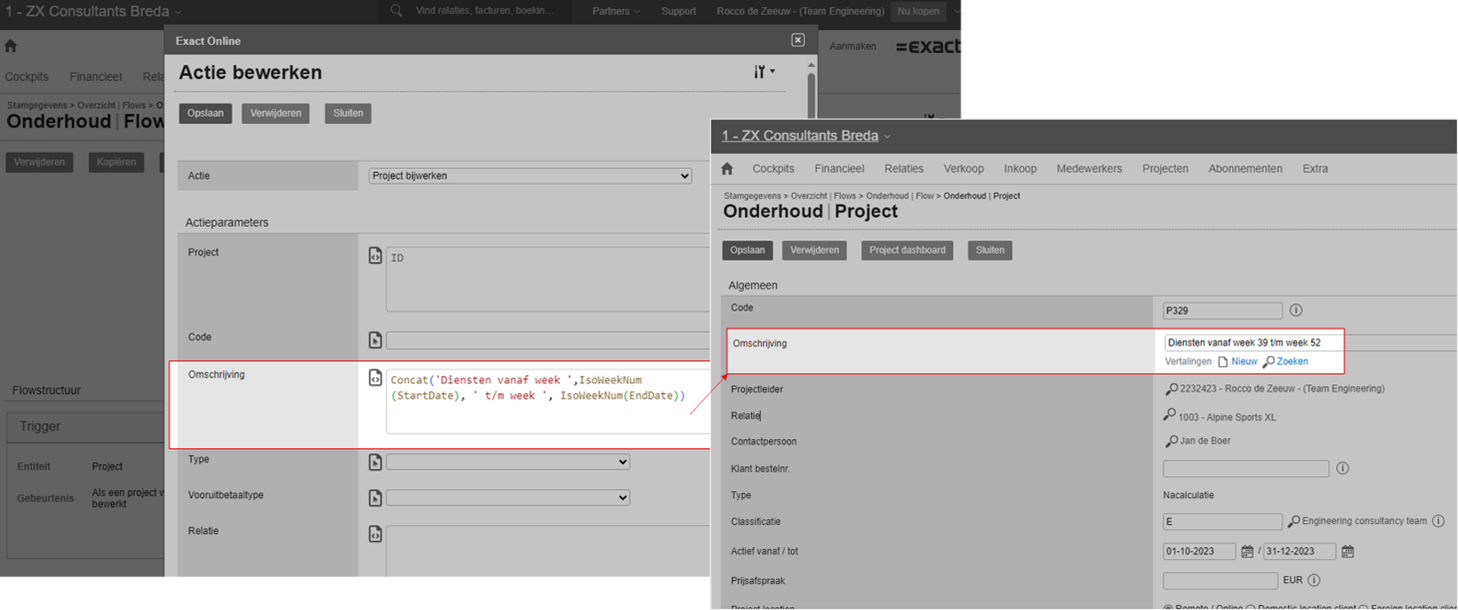Click the expression icon next to Project field

point(375,256)
